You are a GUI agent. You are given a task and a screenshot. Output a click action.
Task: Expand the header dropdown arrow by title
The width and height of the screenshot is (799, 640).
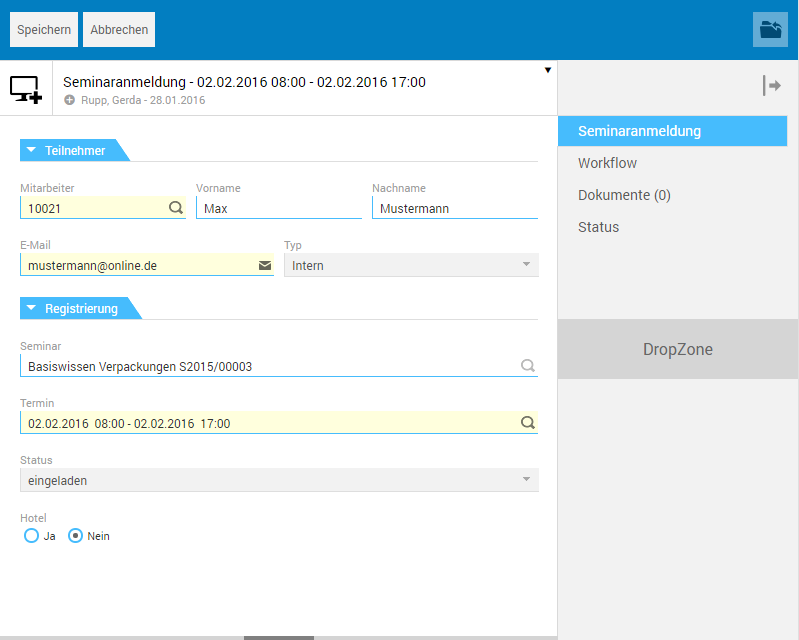547,70
